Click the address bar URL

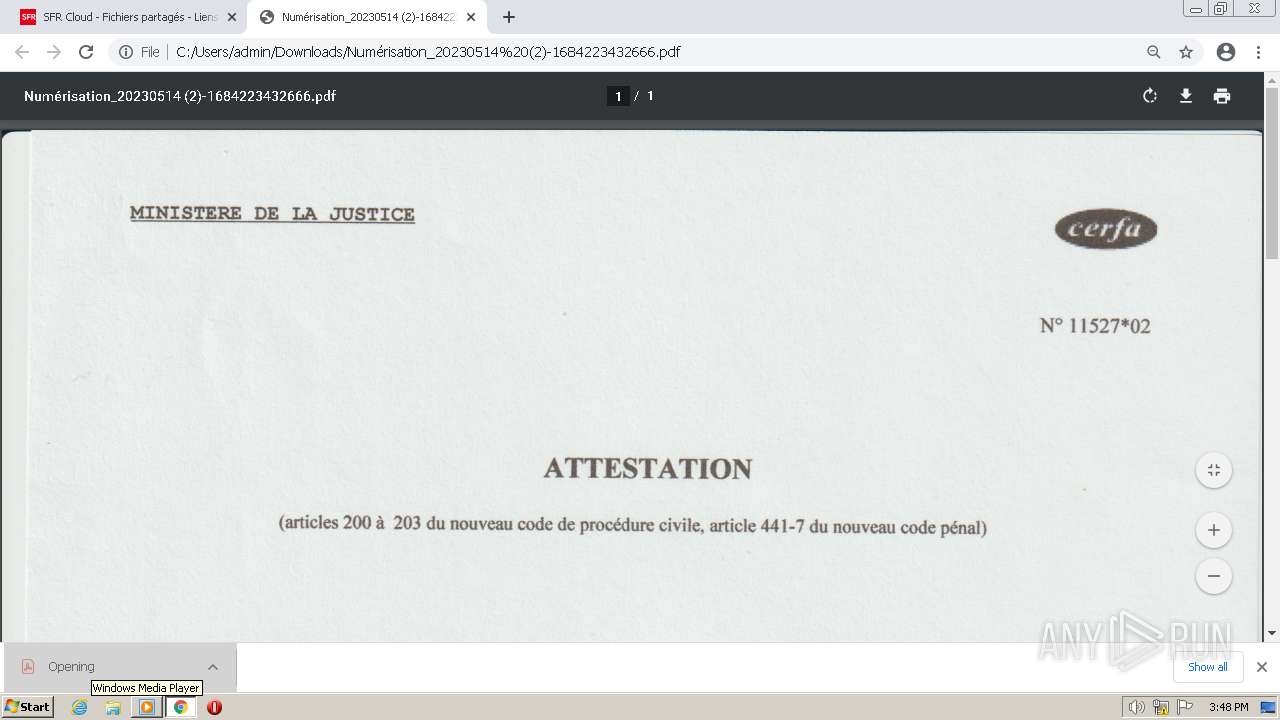coord(428,52)
